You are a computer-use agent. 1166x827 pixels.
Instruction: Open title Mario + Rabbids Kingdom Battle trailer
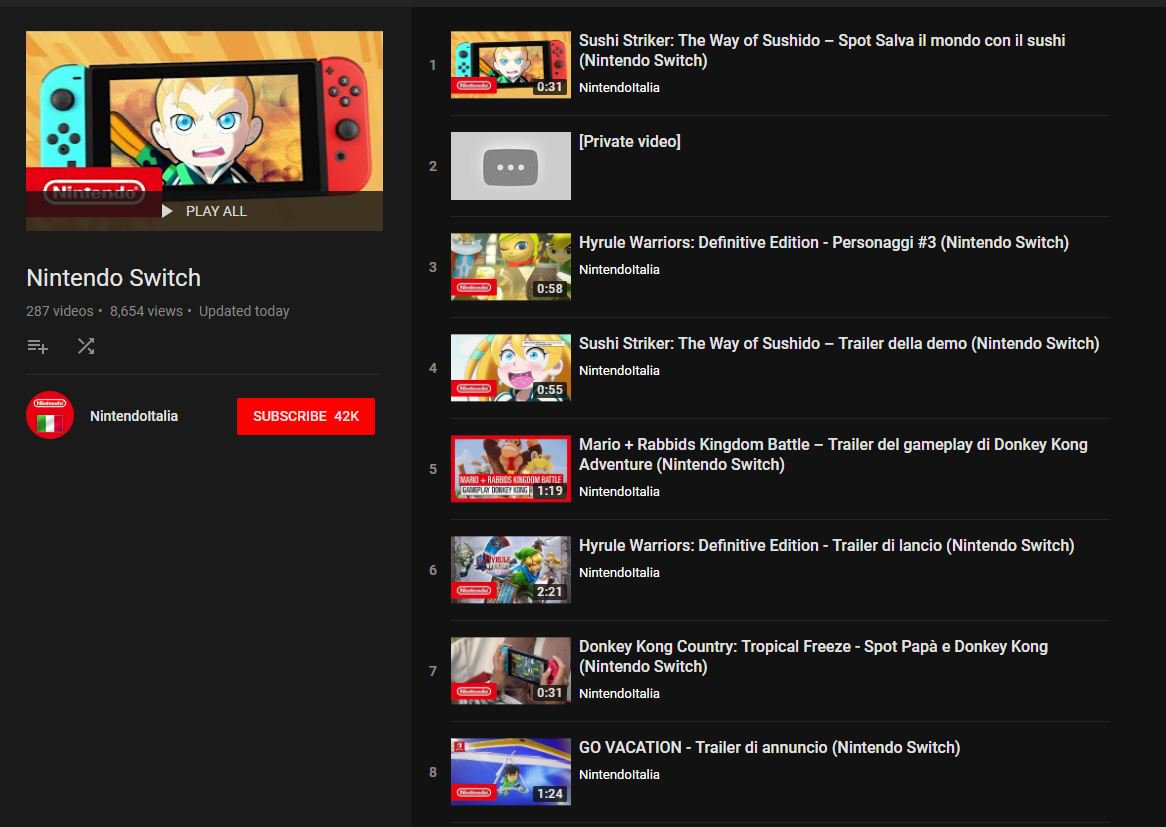point(833,454)
